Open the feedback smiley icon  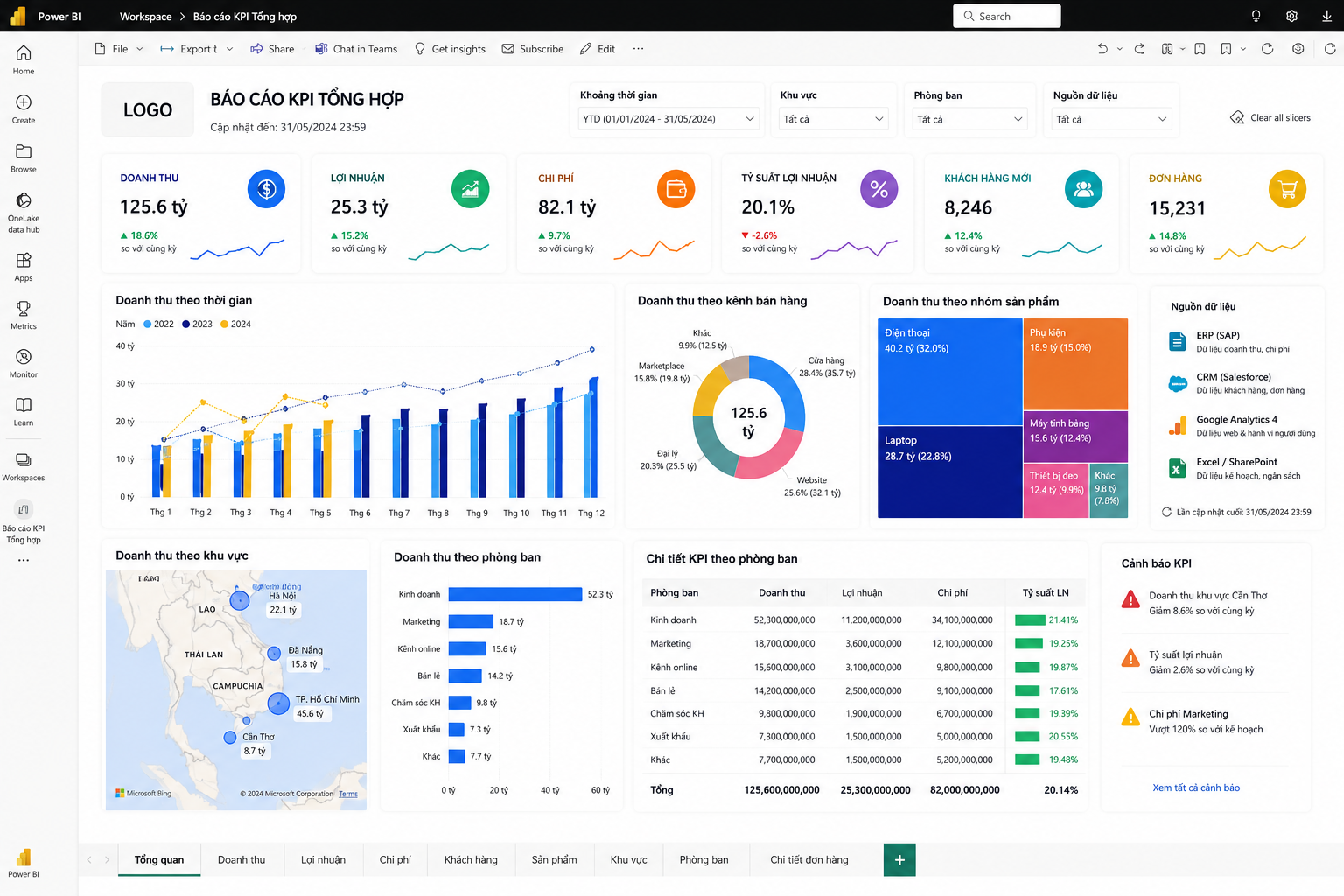pos(1298,49)
